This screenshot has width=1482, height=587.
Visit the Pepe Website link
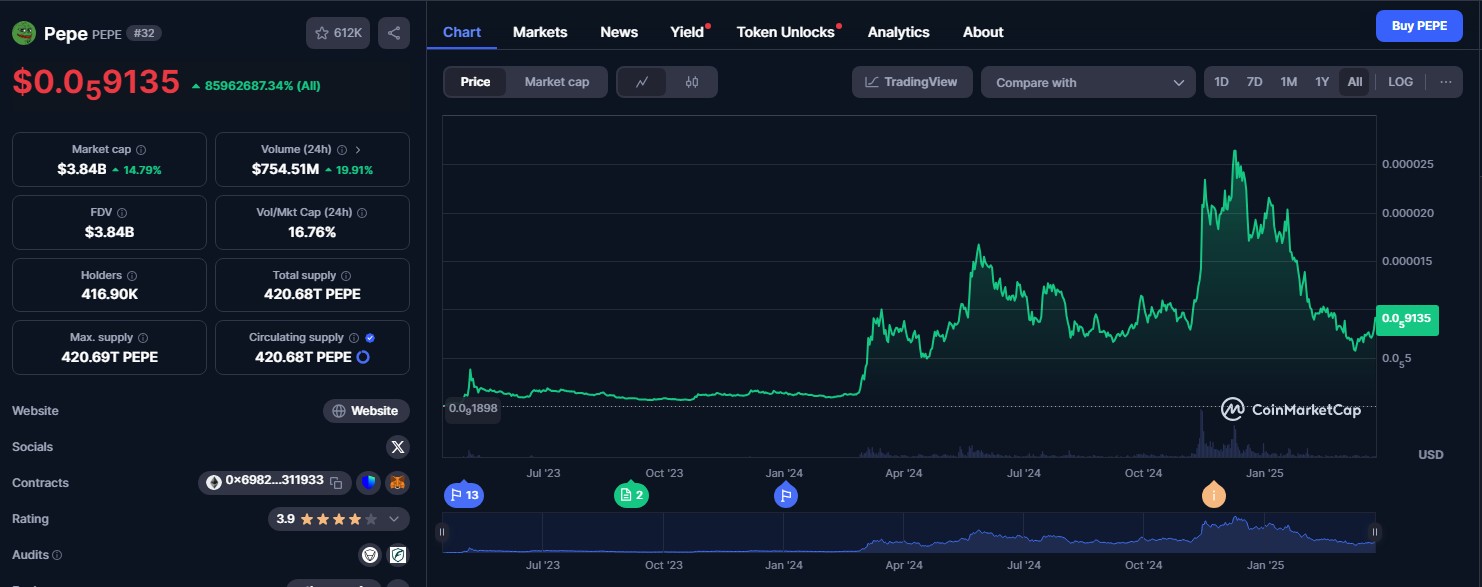366,411
